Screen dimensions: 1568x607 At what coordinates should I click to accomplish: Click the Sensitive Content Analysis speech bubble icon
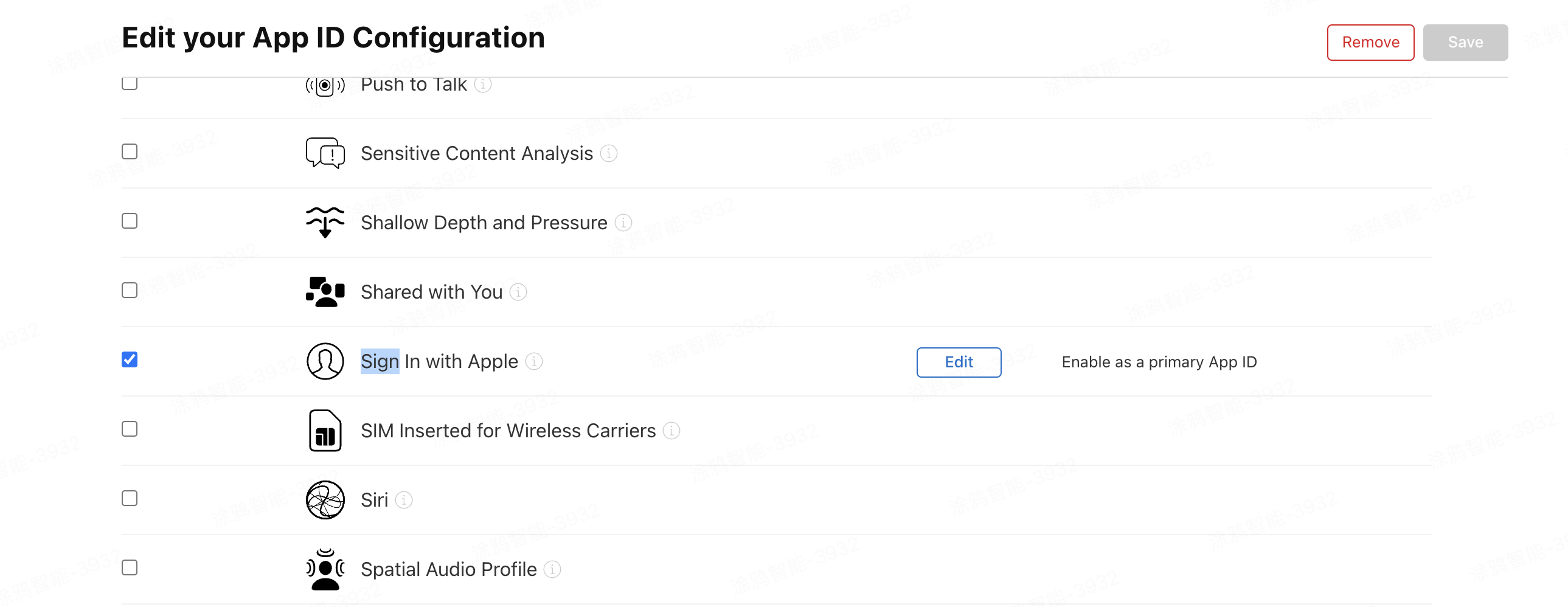325,153
